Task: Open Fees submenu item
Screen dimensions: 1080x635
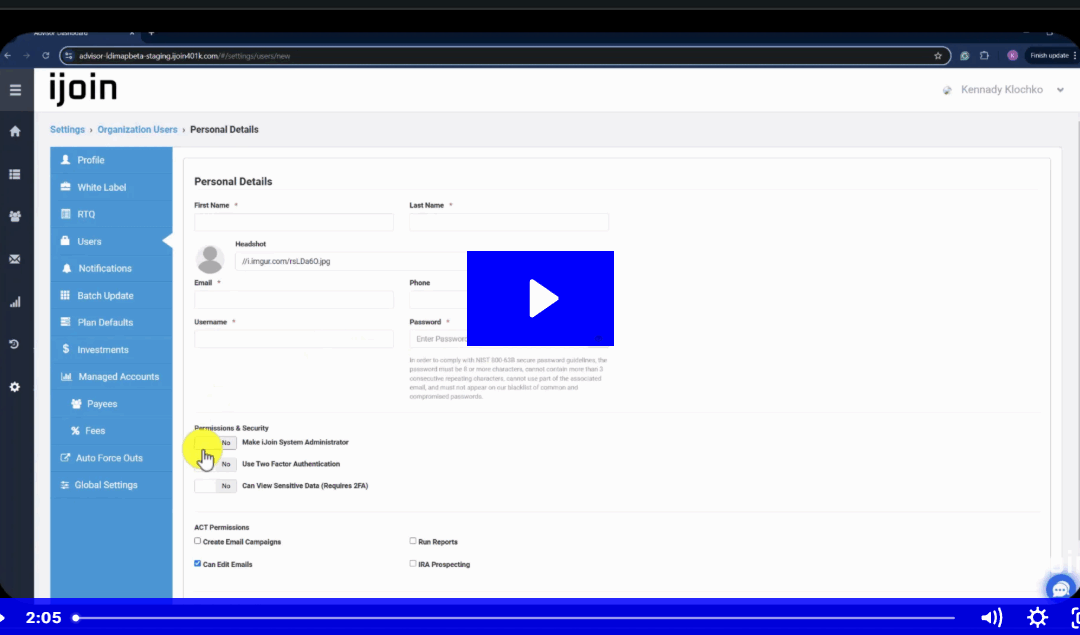Action: coord(112,431)
